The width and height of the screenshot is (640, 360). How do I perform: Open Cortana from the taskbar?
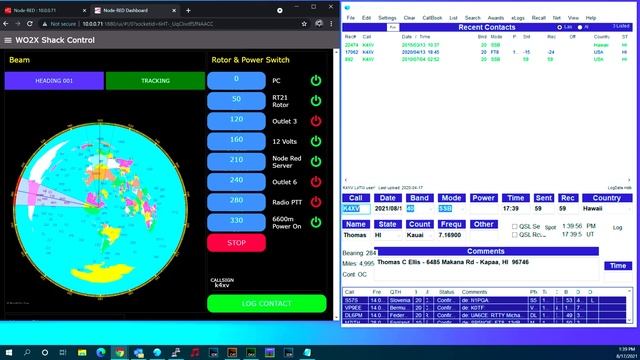coord(45,352)
